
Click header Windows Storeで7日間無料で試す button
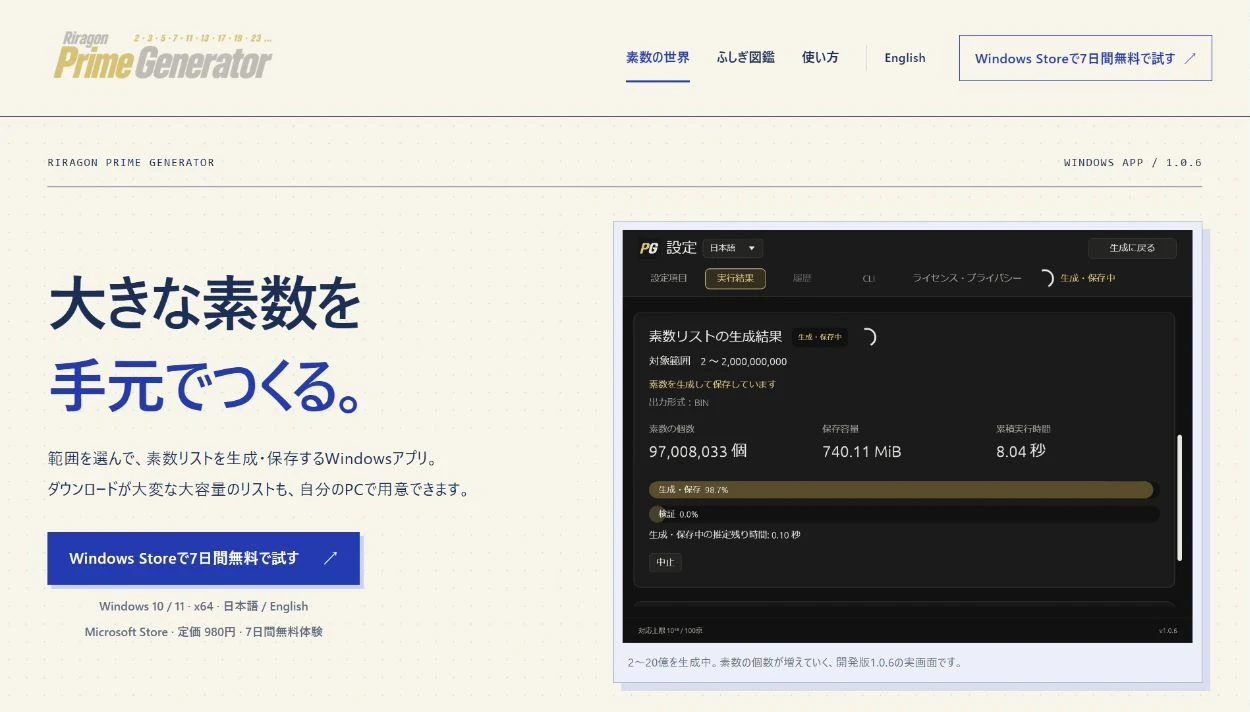[x=1085, y=58]
